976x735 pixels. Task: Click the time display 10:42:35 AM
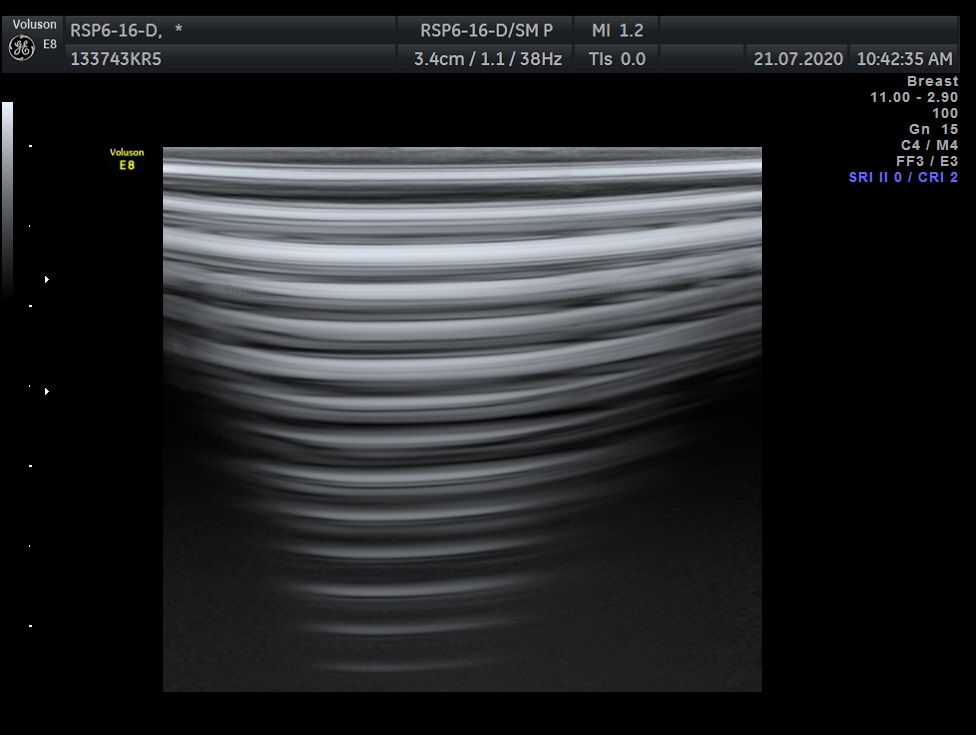pos(904,59)
